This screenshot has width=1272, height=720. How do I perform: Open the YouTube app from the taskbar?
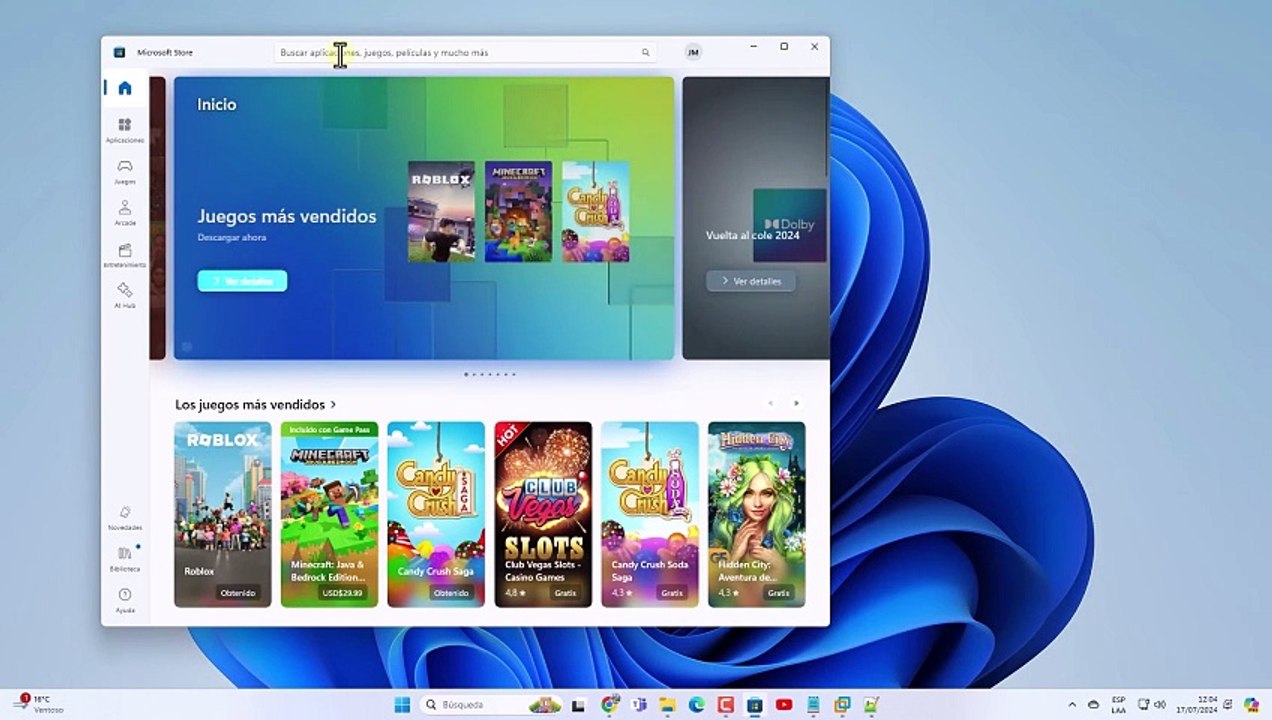784,704
